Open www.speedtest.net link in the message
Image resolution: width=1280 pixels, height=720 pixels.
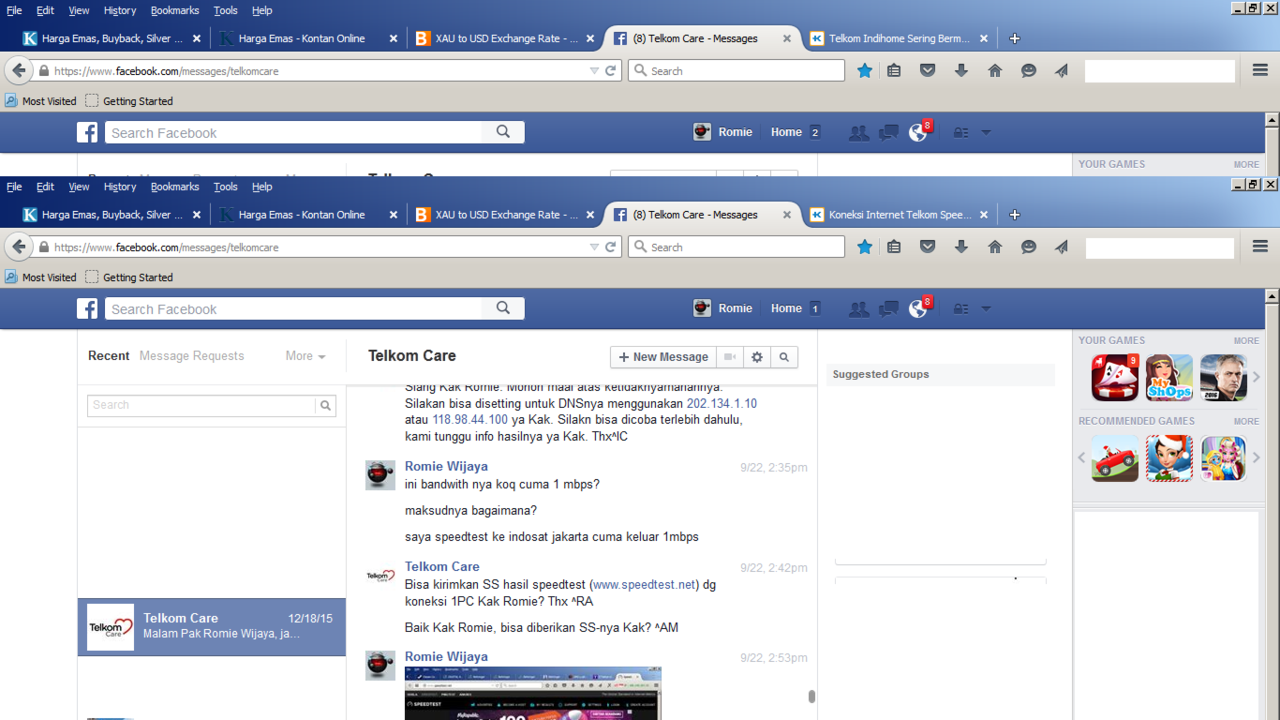click(x=644, y=585)
